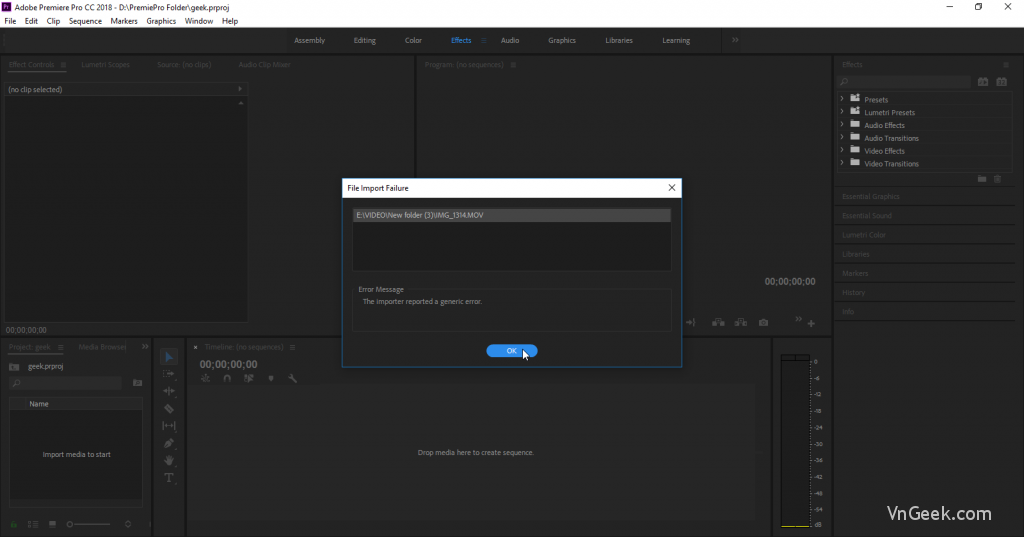The width and height of the screenshot is (1024, 537).
Task: Select the Selection tool arrow
Action: 168,357
